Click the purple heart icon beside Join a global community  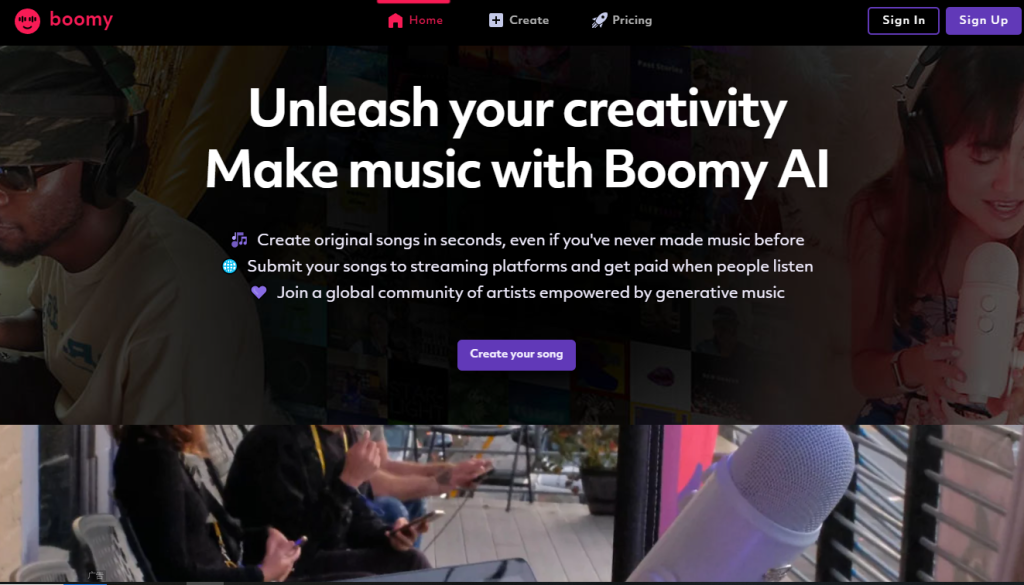coord(259,292)
